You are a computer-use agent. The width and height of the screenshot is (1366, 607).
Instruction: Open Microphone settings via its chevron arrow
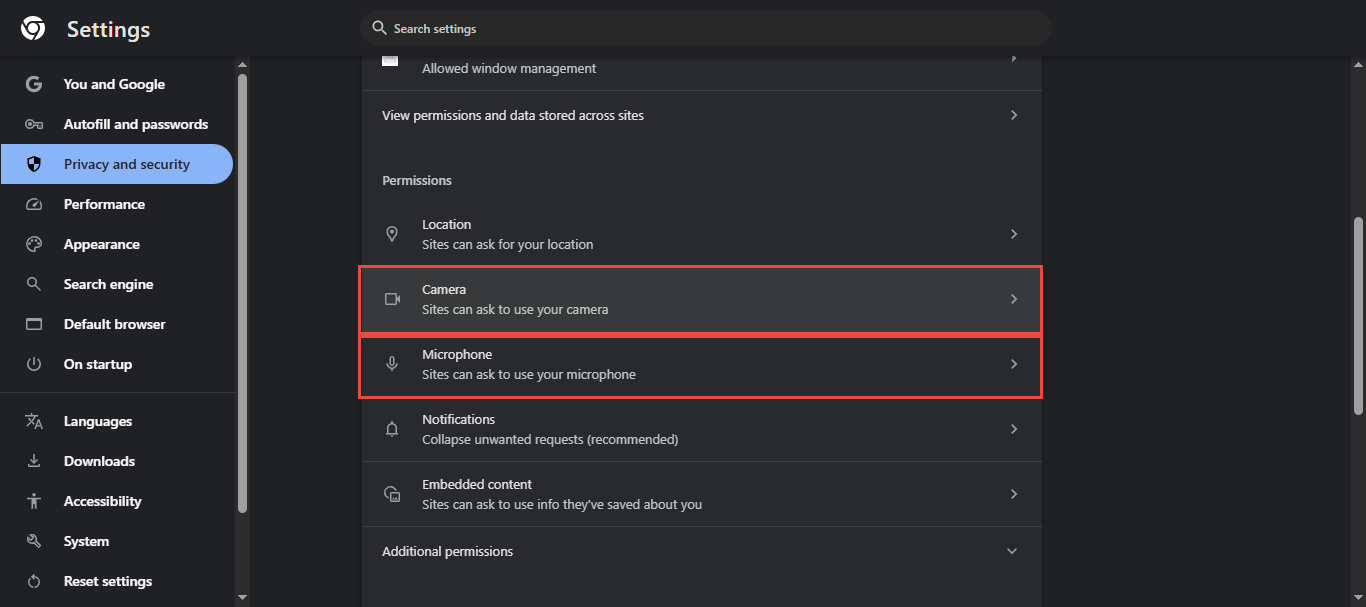click(1013, 364)
